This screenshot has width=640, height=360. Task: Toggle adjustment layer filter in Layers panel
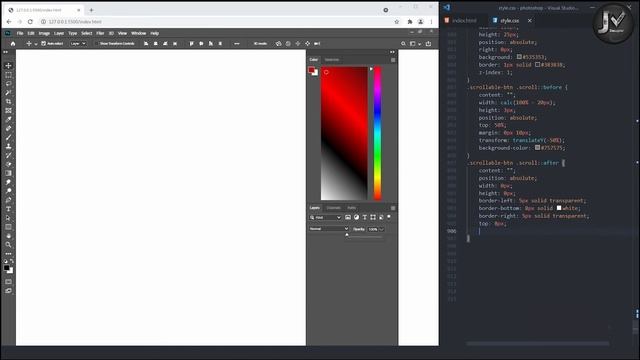point(356,218)
